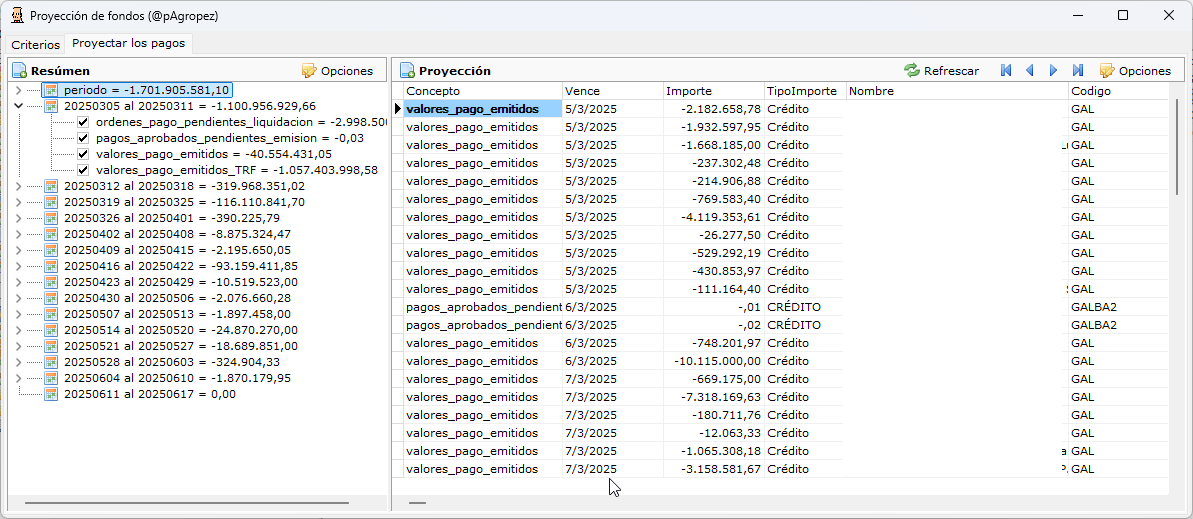Open Opciones in the Resúmen panel
1193x519 pixels.
[x=337, y=71]
